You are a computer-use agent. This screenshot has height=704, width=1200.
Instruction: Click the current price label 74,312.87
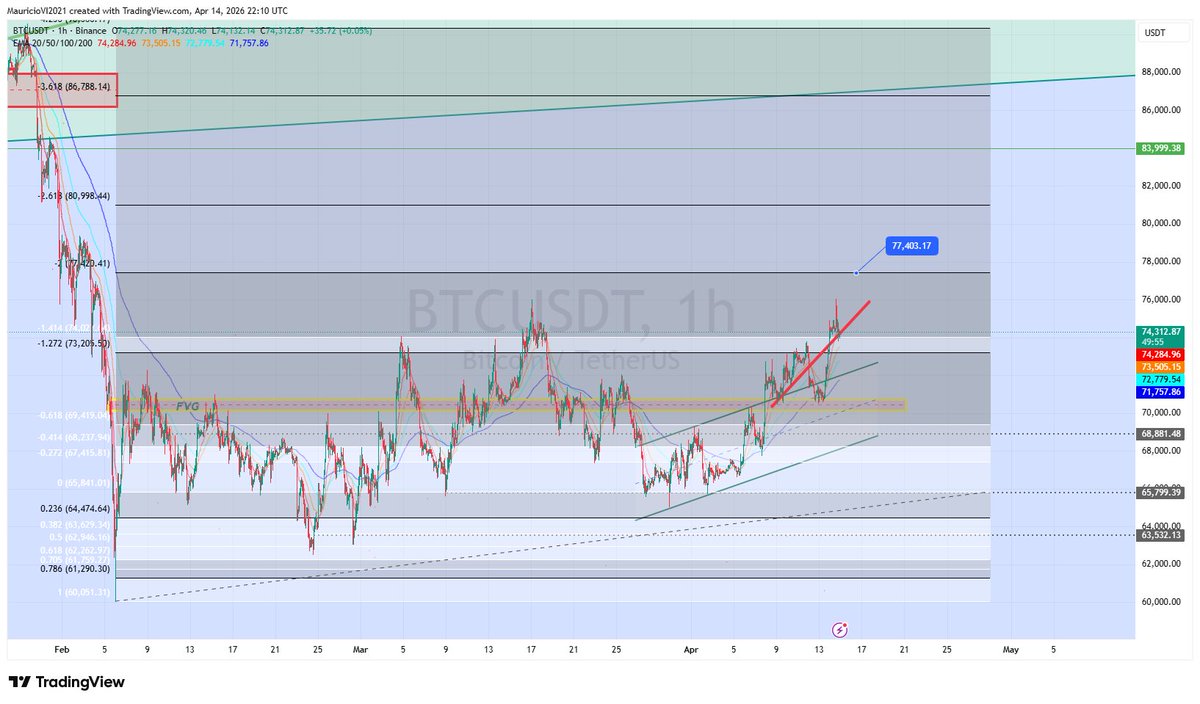[x=1161, y=331]
